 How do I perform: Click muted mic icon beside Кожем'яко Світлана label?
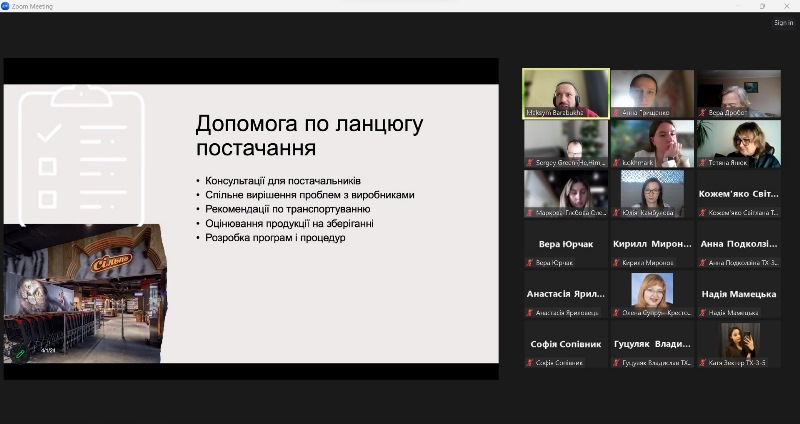703,213
